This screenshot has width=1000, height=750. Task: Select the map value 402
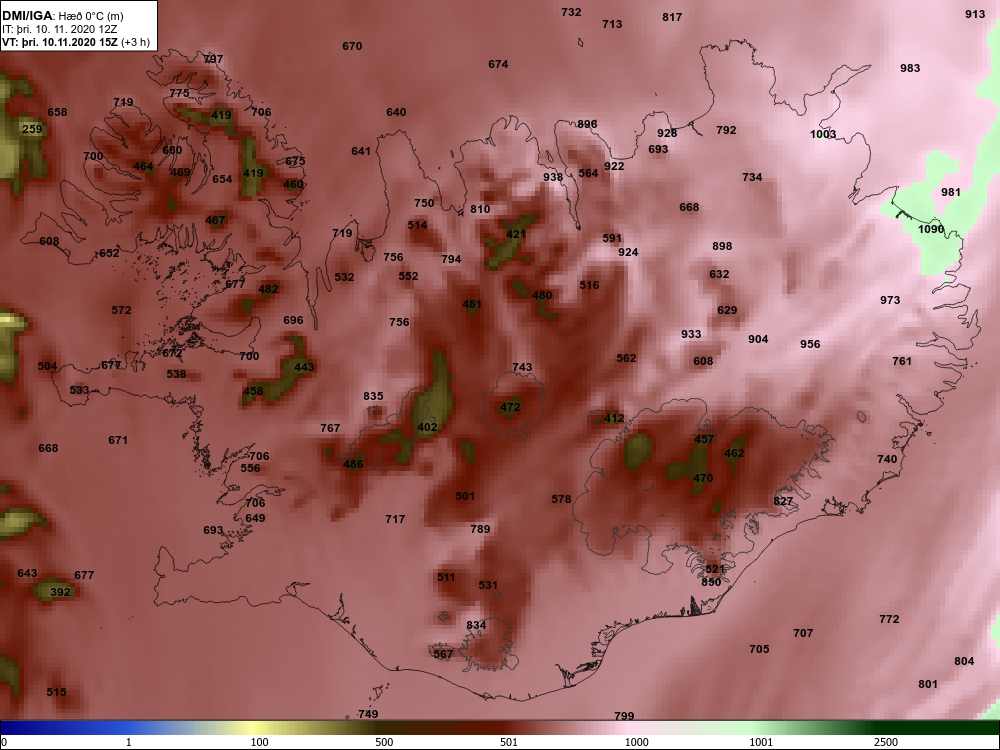(427, 427)
